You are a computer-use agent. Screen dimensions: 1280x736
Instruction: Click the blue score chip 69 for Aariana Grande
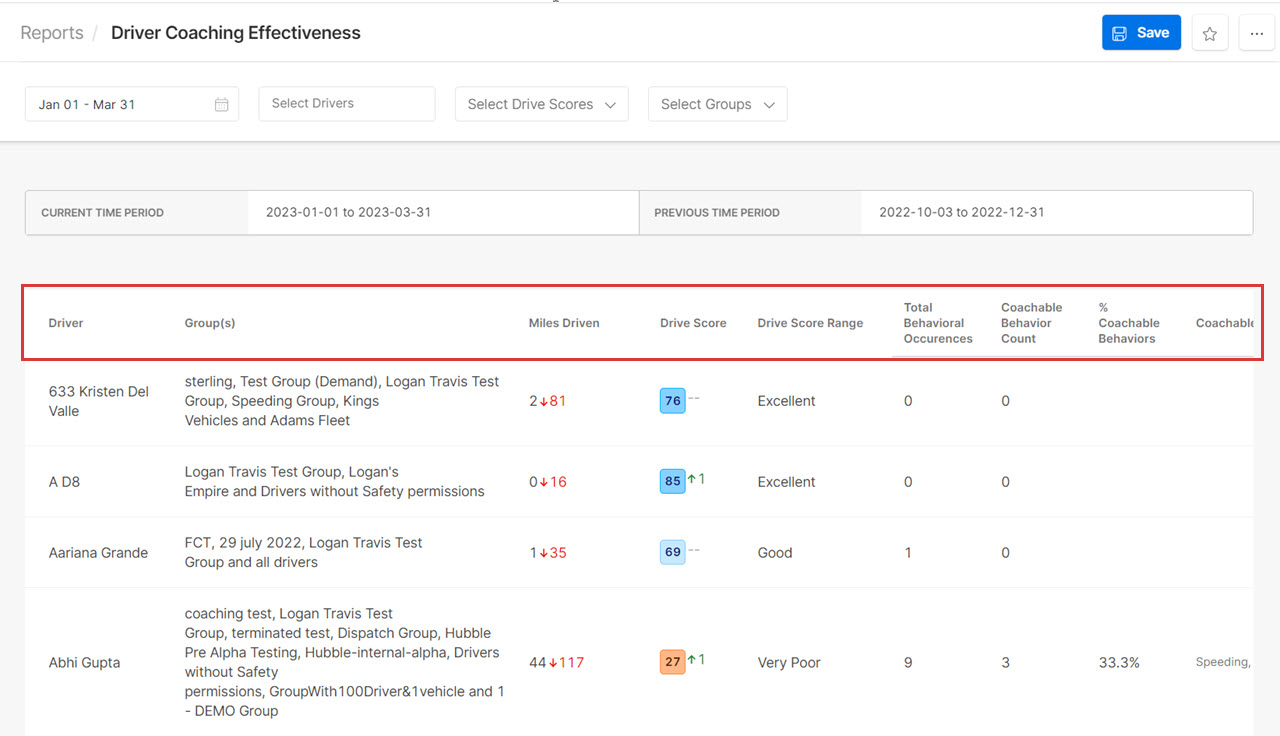tap(672, 551)
